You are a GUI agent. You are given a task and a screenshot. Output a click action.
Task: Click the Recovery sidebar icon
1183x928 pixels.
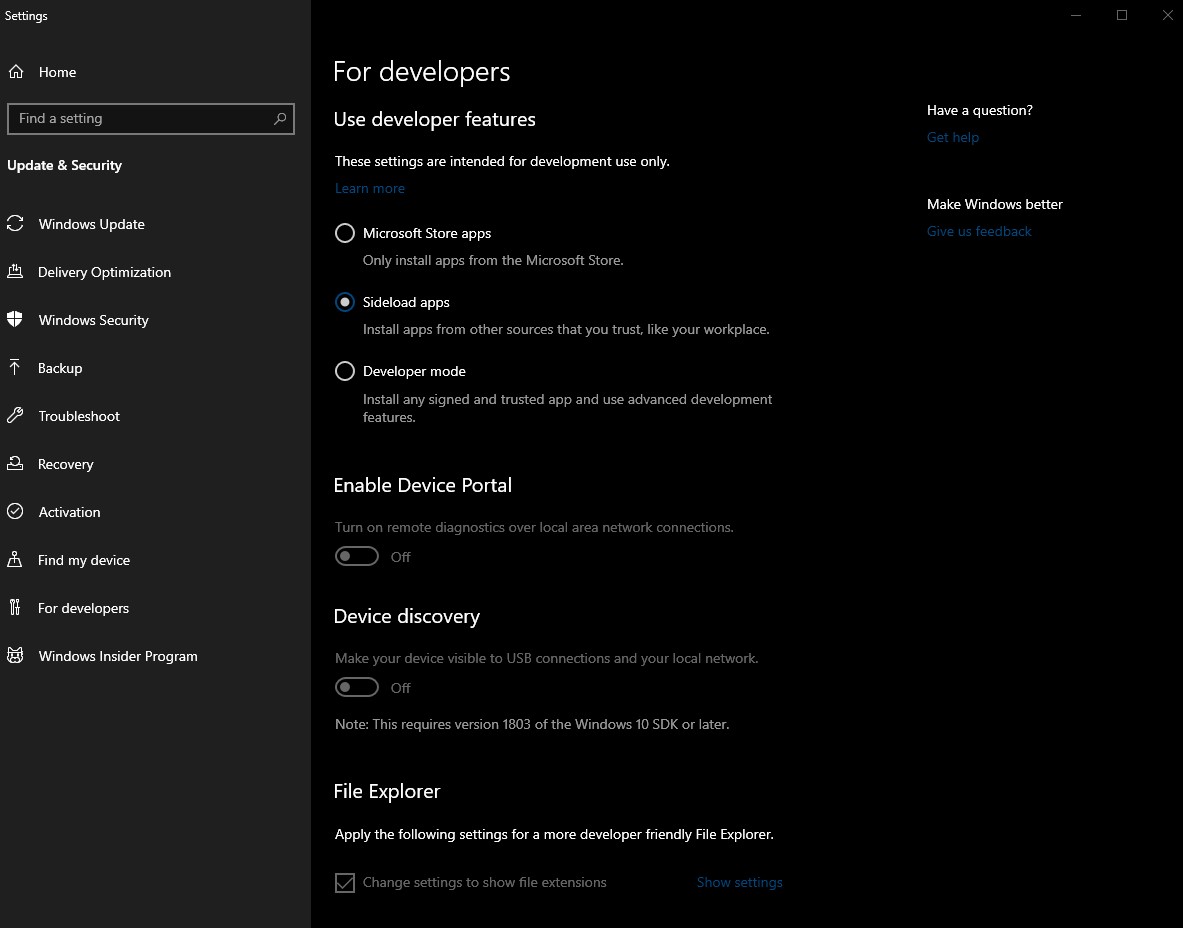pos(16,464)
